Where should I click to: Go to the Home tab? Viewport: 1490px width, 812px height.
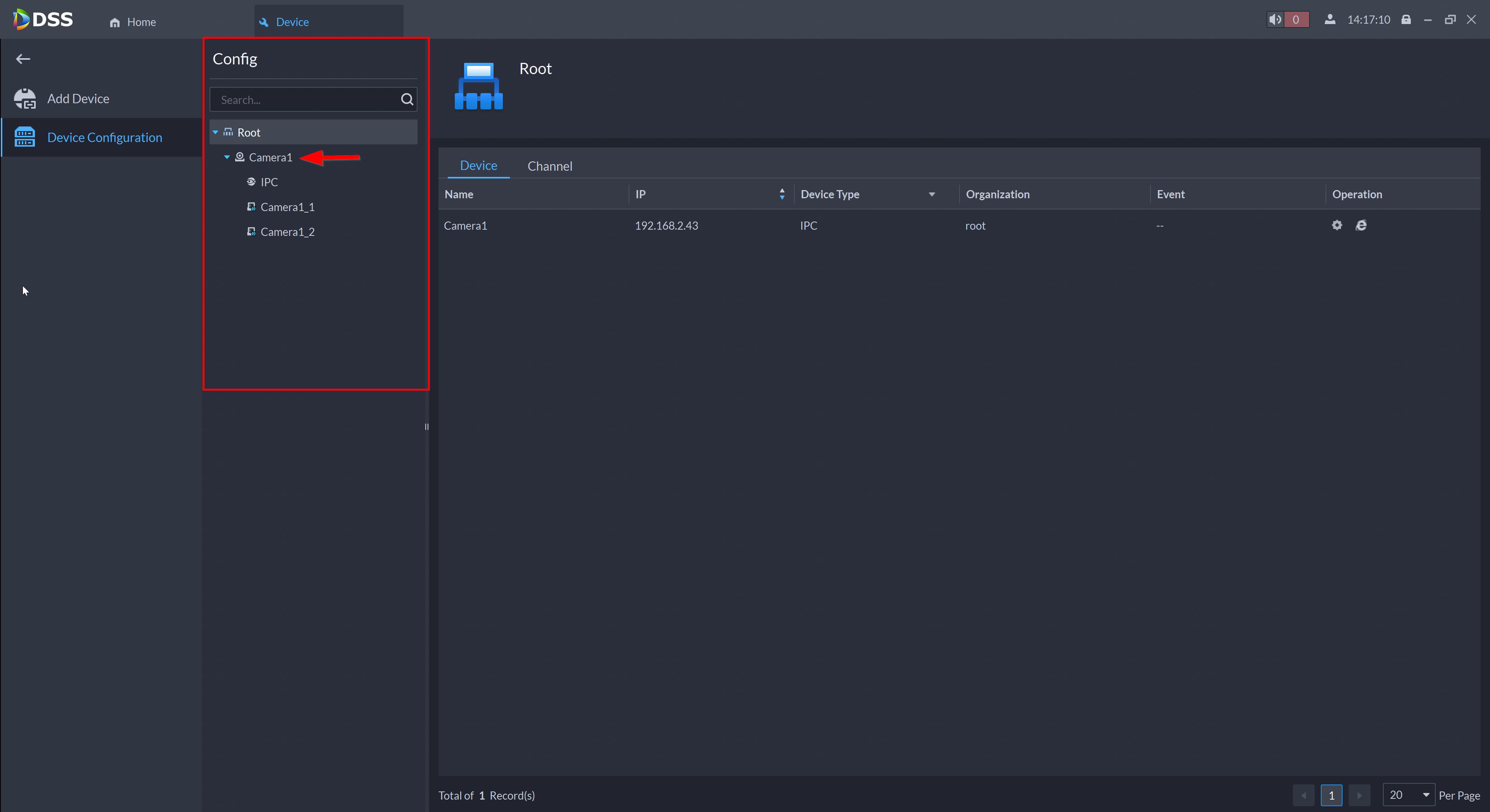coord(133,22)
